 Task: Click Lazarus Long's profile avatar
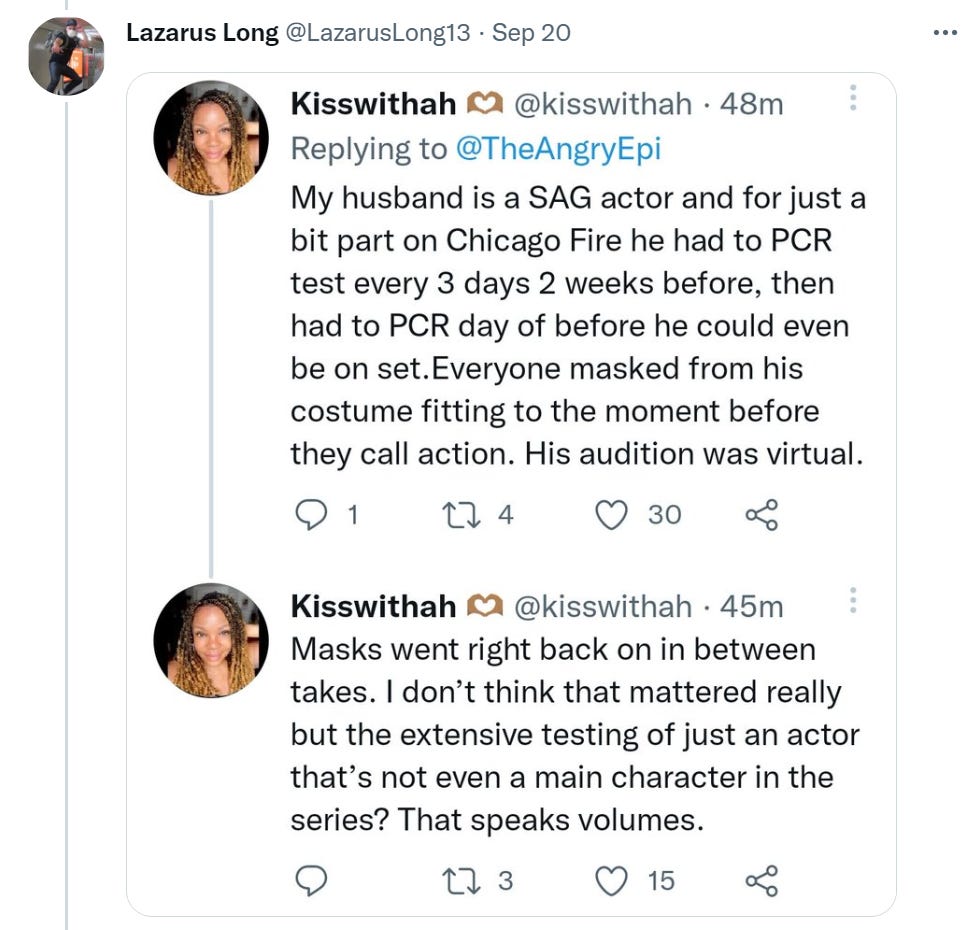66,56
